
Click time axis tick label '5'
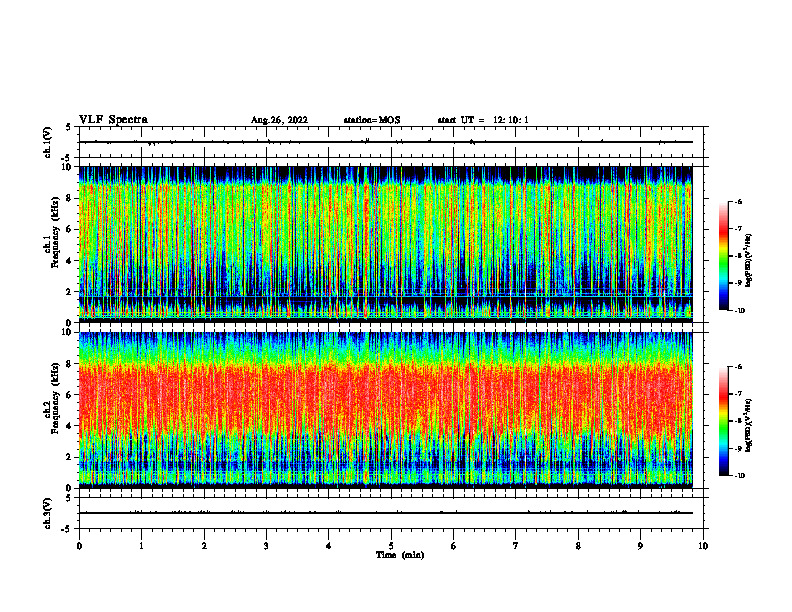[x=391, y=546]
